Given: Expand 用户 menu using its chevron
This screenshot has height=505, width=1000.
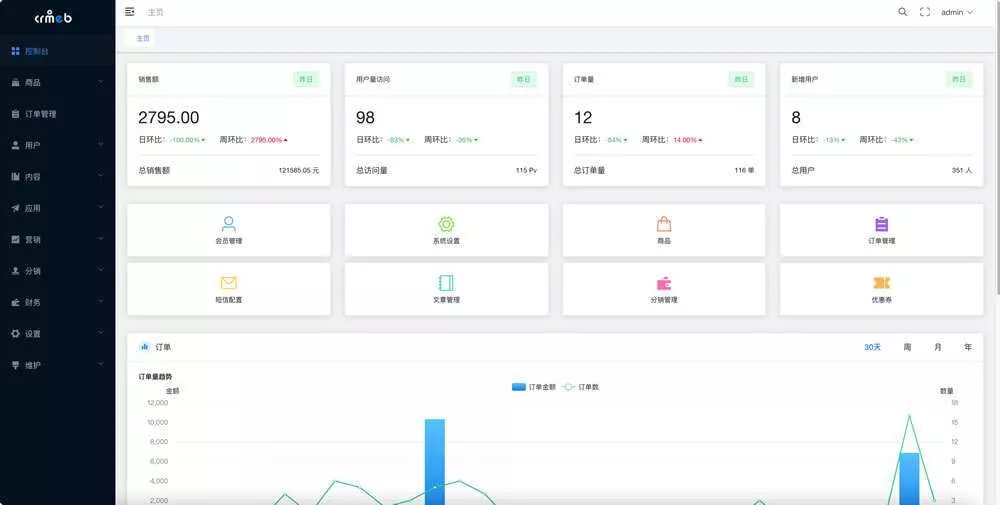Looking at the screenshot, I should click(101, 145).
